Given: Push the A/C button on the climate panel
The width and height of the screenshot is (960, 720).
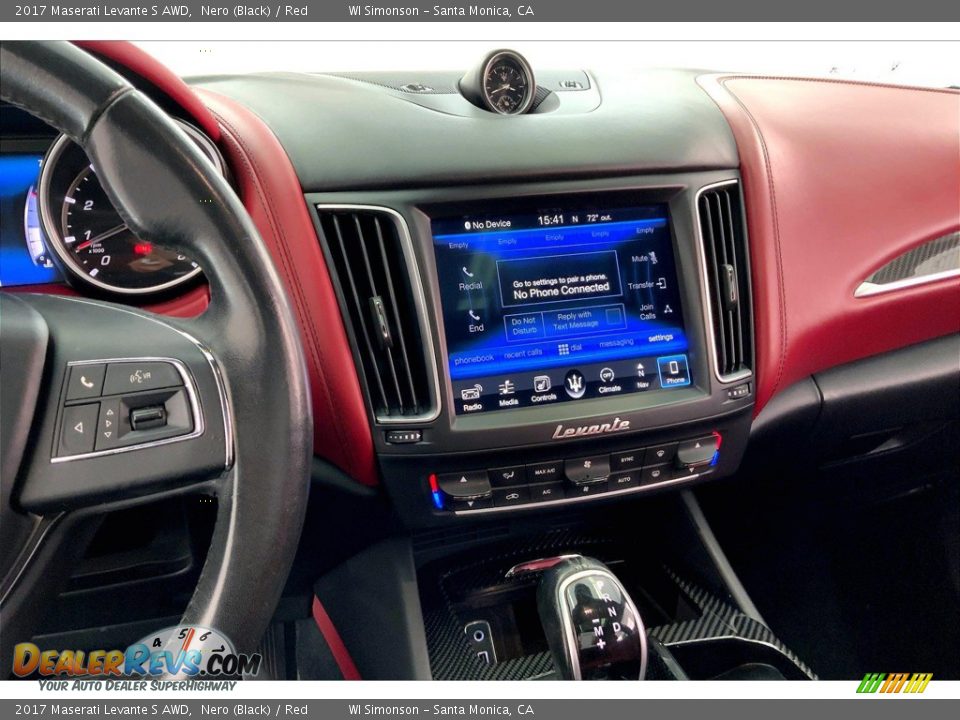Looking at the screenshot, I should click(x=546, y=492).
